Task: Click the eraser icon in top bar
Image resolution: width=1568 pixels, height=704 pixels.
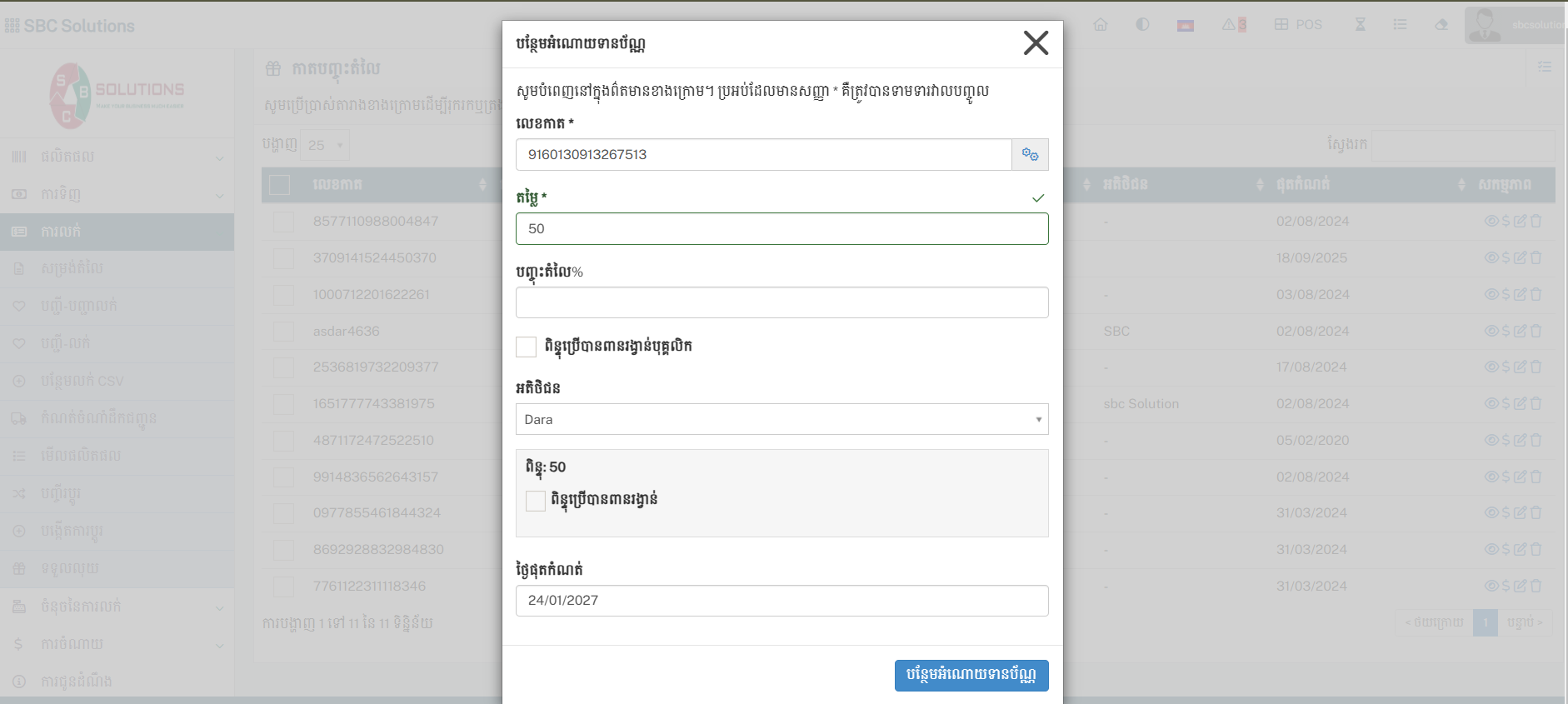Action: (x=1441, y=25)
